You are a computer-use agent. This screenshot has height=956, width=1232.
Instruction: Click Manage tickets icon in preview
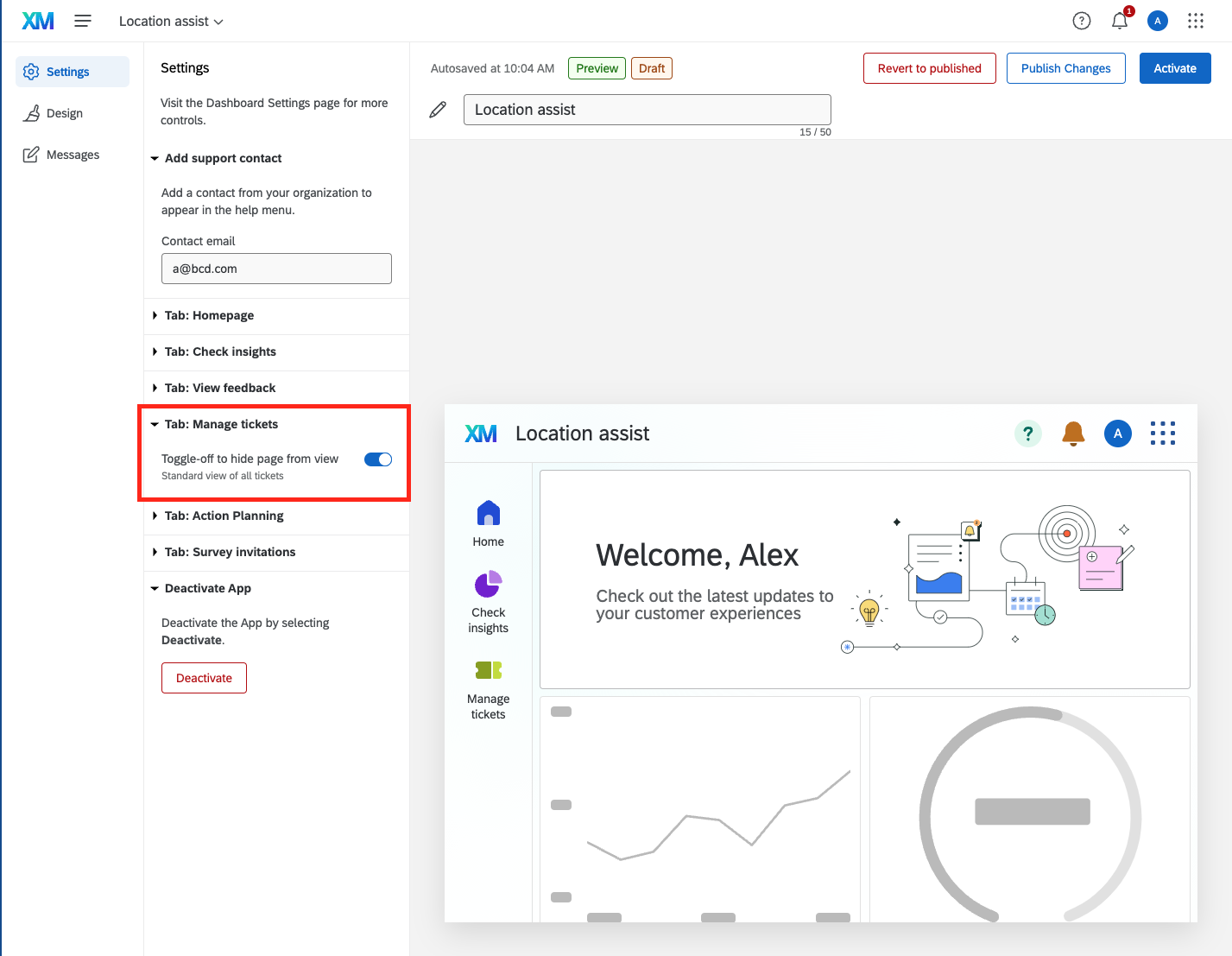(x=489, y=669)
